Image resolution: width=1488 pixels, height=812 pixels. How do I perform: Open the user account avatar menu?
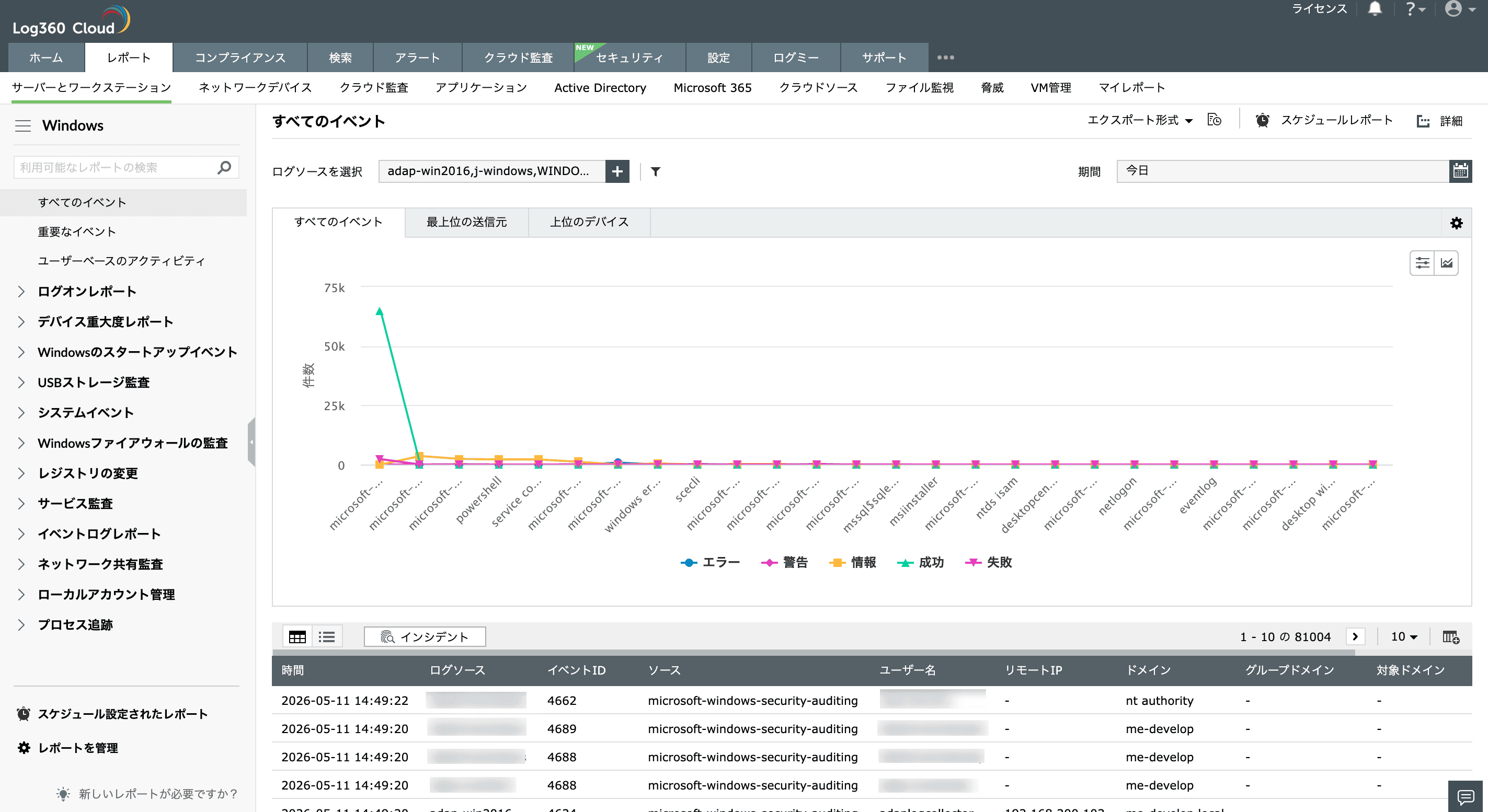point(1460,9)
